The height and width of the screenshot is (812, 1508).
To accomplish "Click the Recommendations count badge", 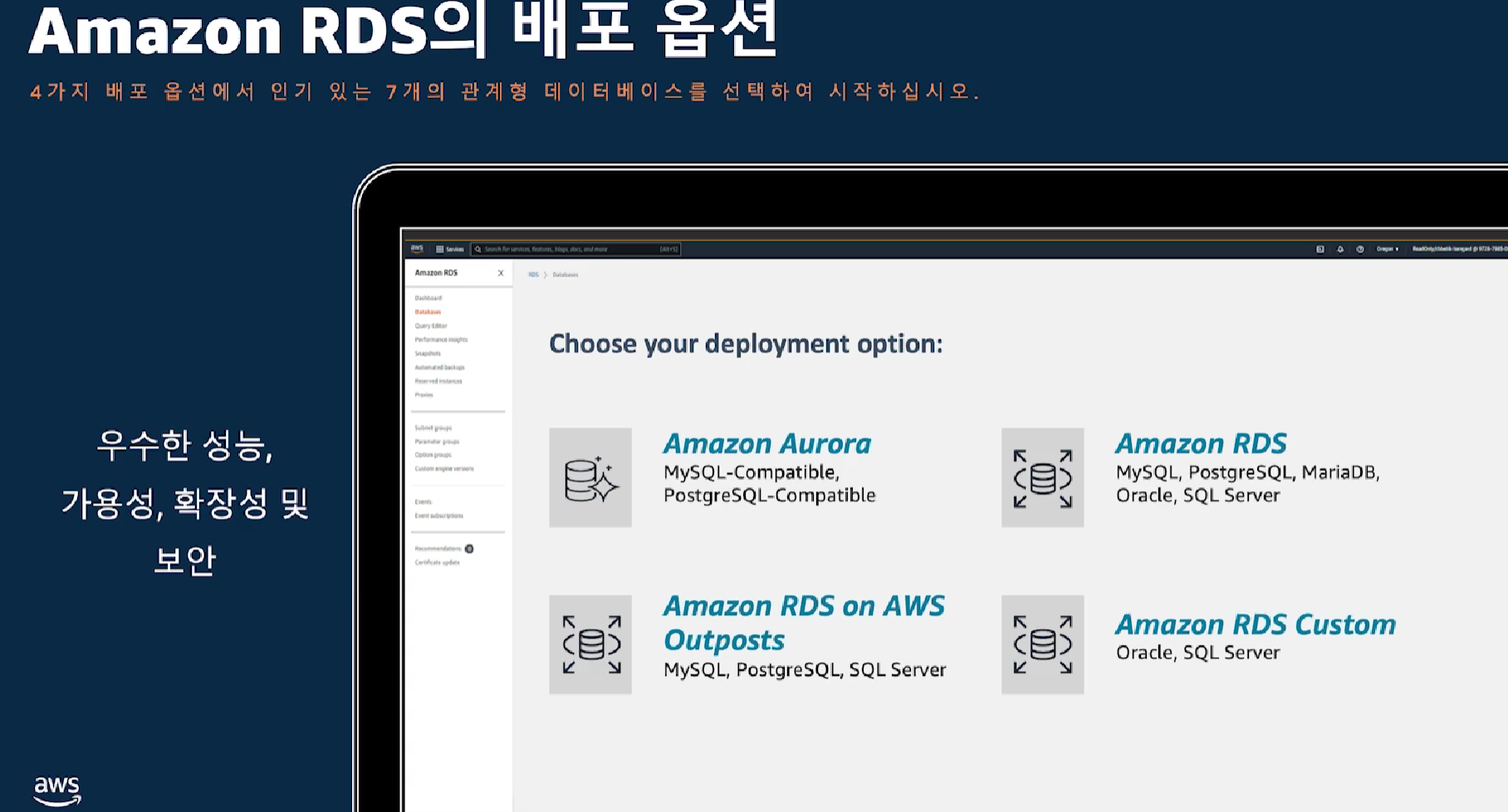I will pos(469,549).
